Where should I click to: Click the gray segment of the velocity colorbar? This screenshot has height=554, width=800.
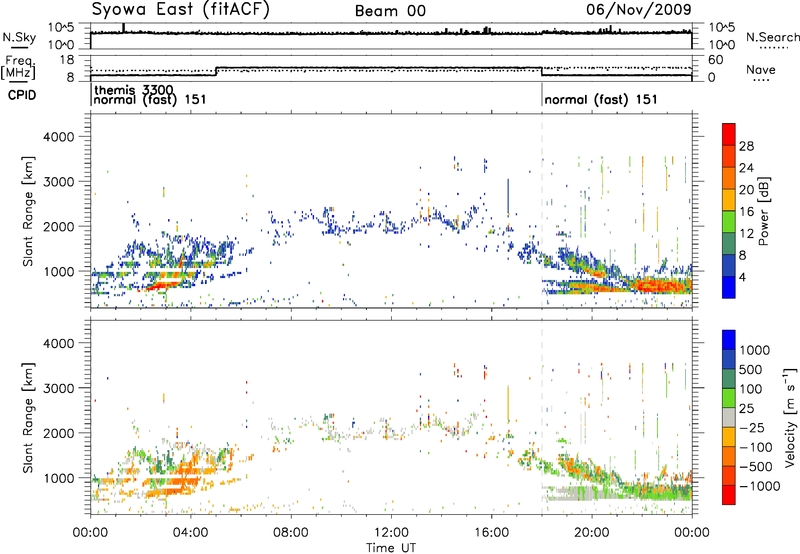tap(729, 417)
